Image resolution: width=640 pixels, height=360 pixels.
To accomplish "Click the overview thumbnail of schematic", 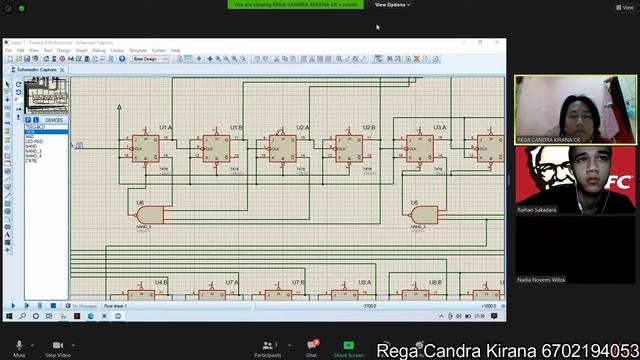I will 47,96.
